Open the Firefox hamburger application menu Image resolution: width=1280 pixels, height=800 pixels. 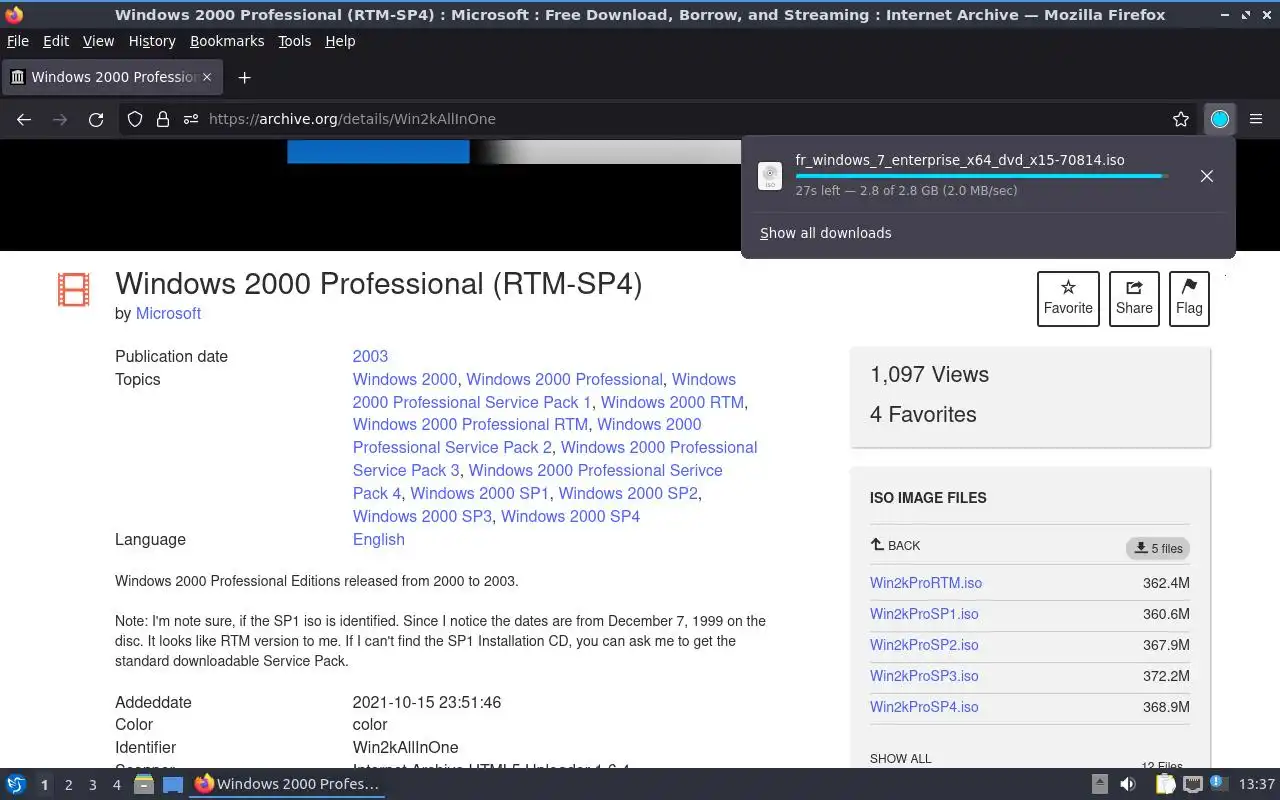1256,119
